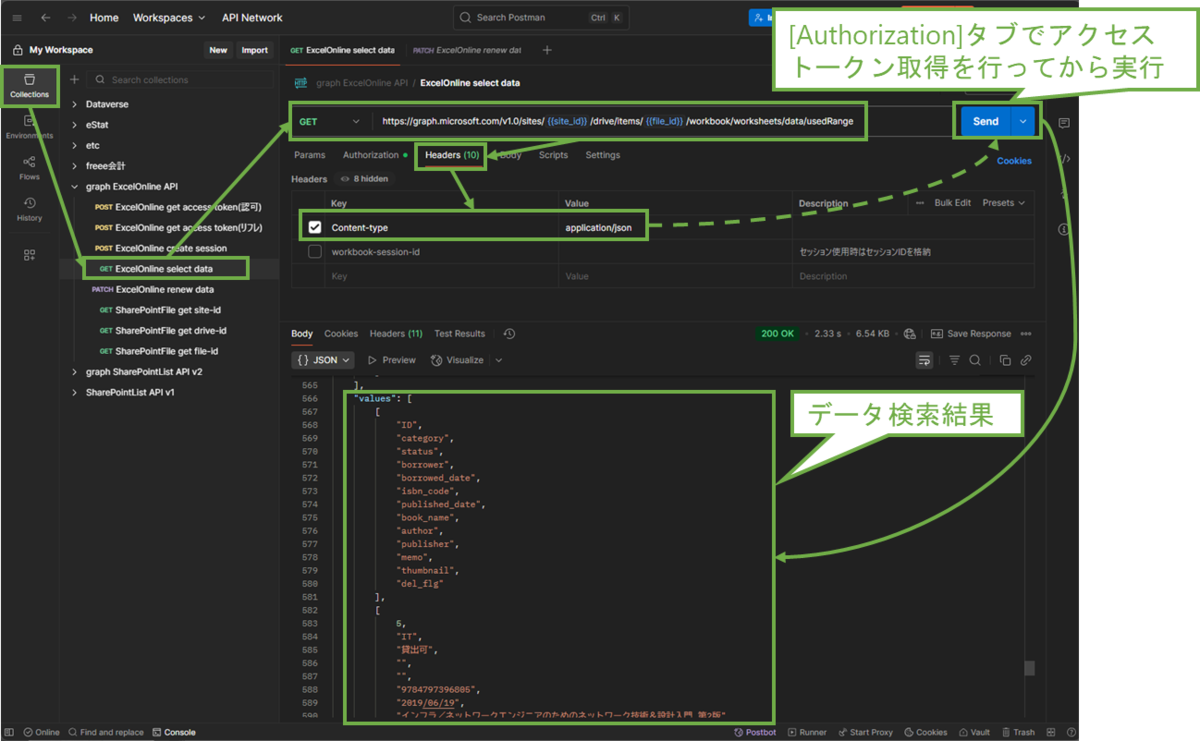Open the Workspaces dropdown
This screenshot has height=741, width=1200.
(169, 17)
